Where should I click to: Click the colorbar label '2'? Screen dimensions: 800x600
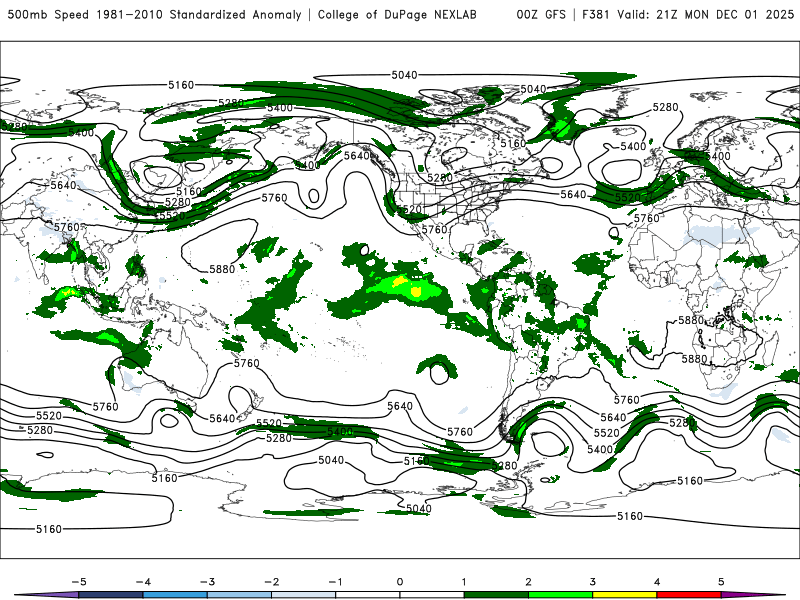click(x=528, y=582)
